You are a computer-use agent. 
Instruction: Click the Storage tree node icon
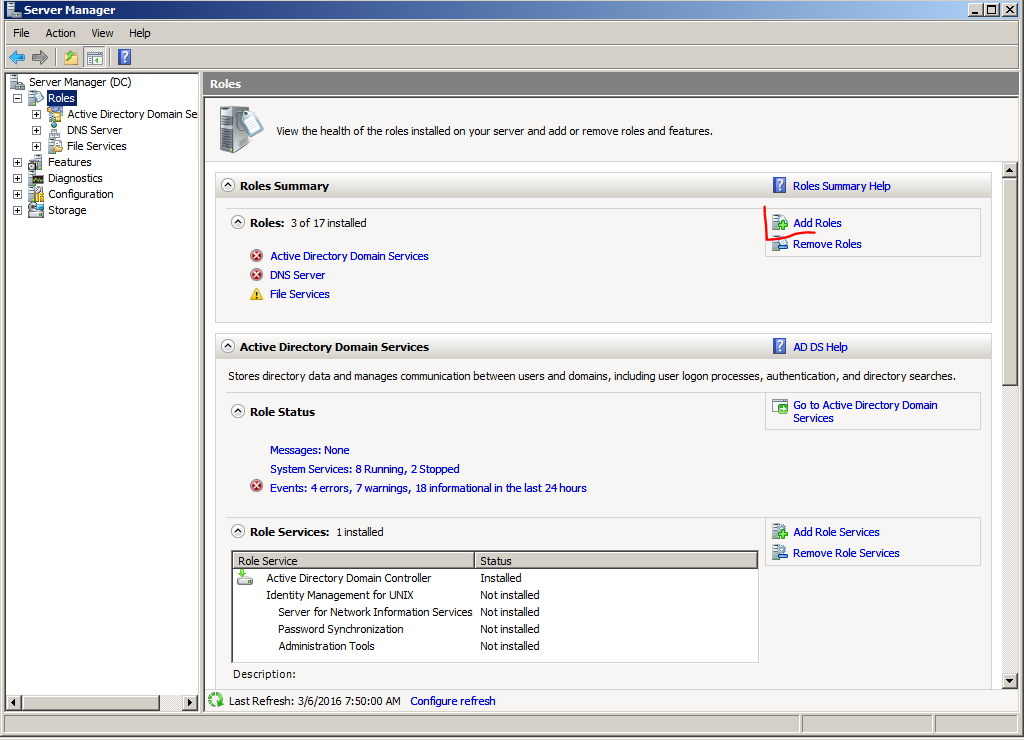click(x=36, y=210)
